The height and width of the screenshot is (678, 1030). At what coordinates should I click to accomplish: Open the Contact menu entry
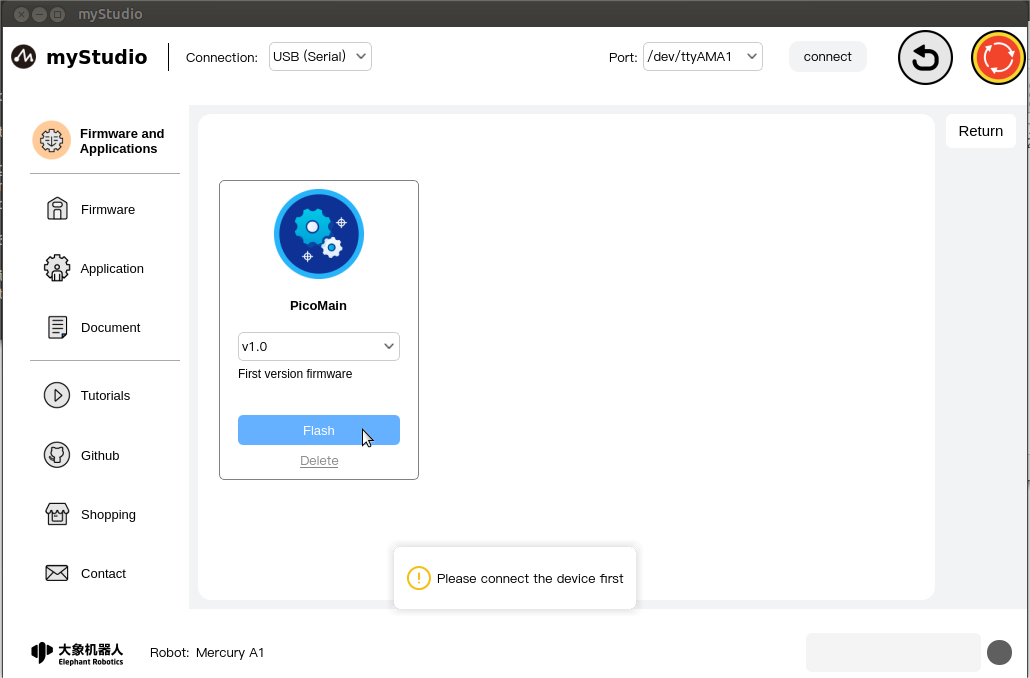(x=104, y=574)
